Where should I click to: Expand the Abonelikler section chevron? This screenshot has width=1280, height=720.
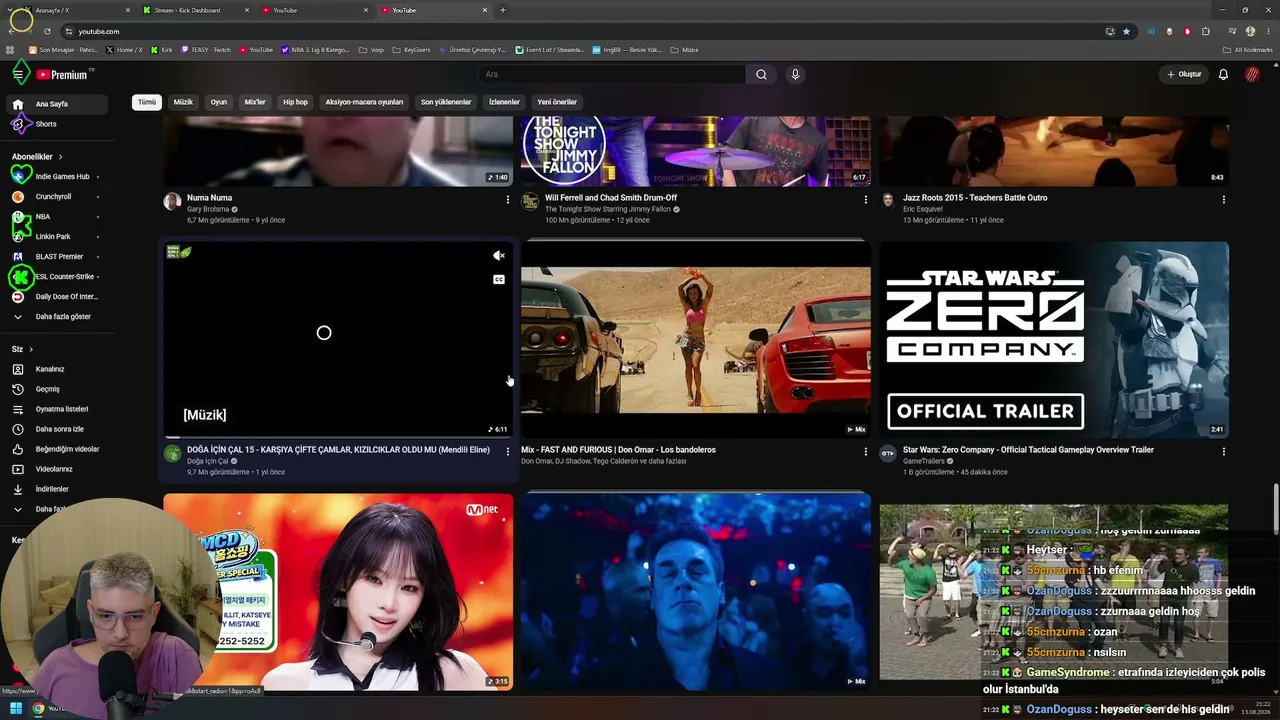(x=60, y=157)
